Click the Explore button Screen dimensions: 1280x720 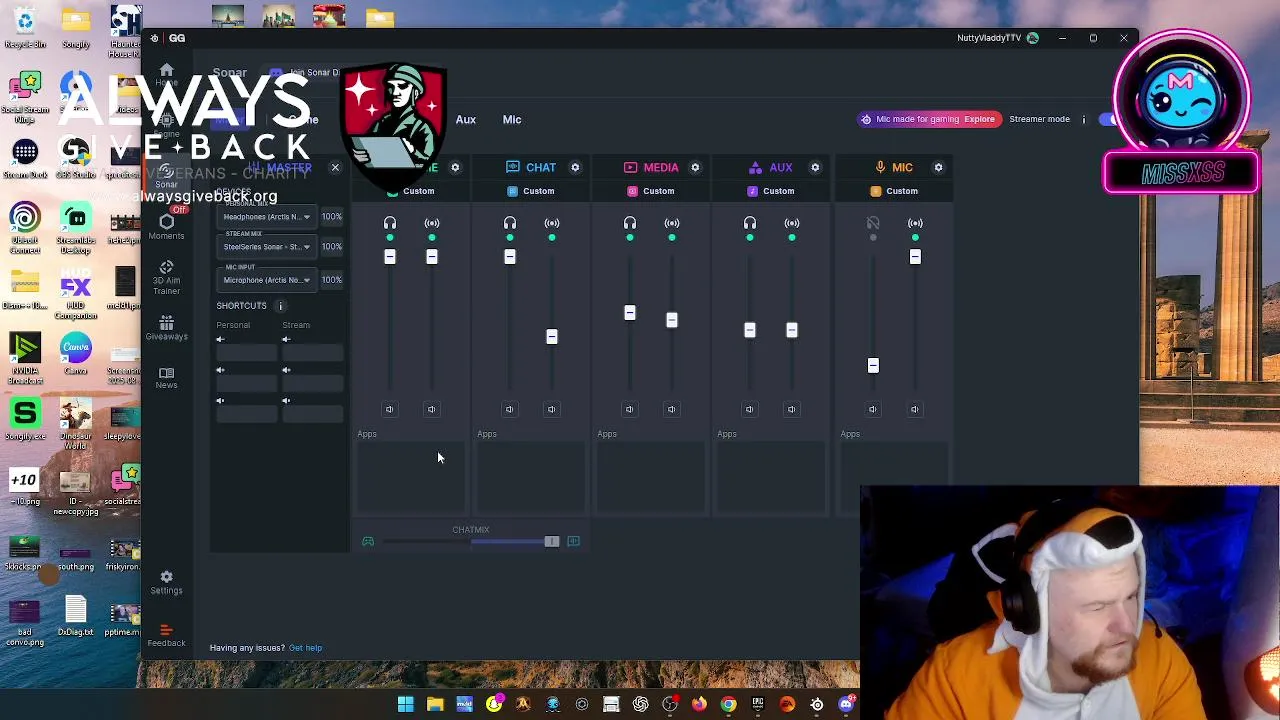[x=979, y=119]
